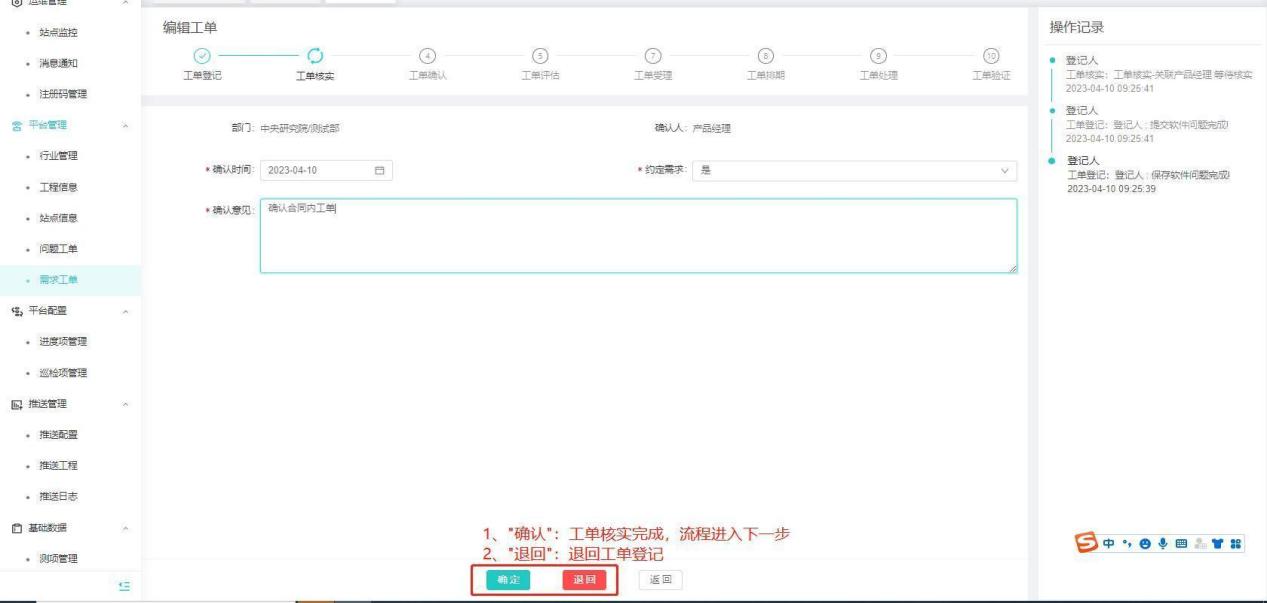Image resolution: width=1267 pixels, height=603 pixels.
Task: Click the green 确定 button
Action: coord(508,579)
